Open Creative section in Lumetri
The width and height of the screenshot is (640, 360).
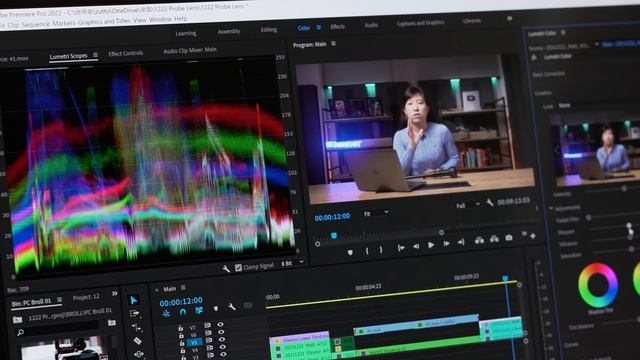(x=543, y=93)
